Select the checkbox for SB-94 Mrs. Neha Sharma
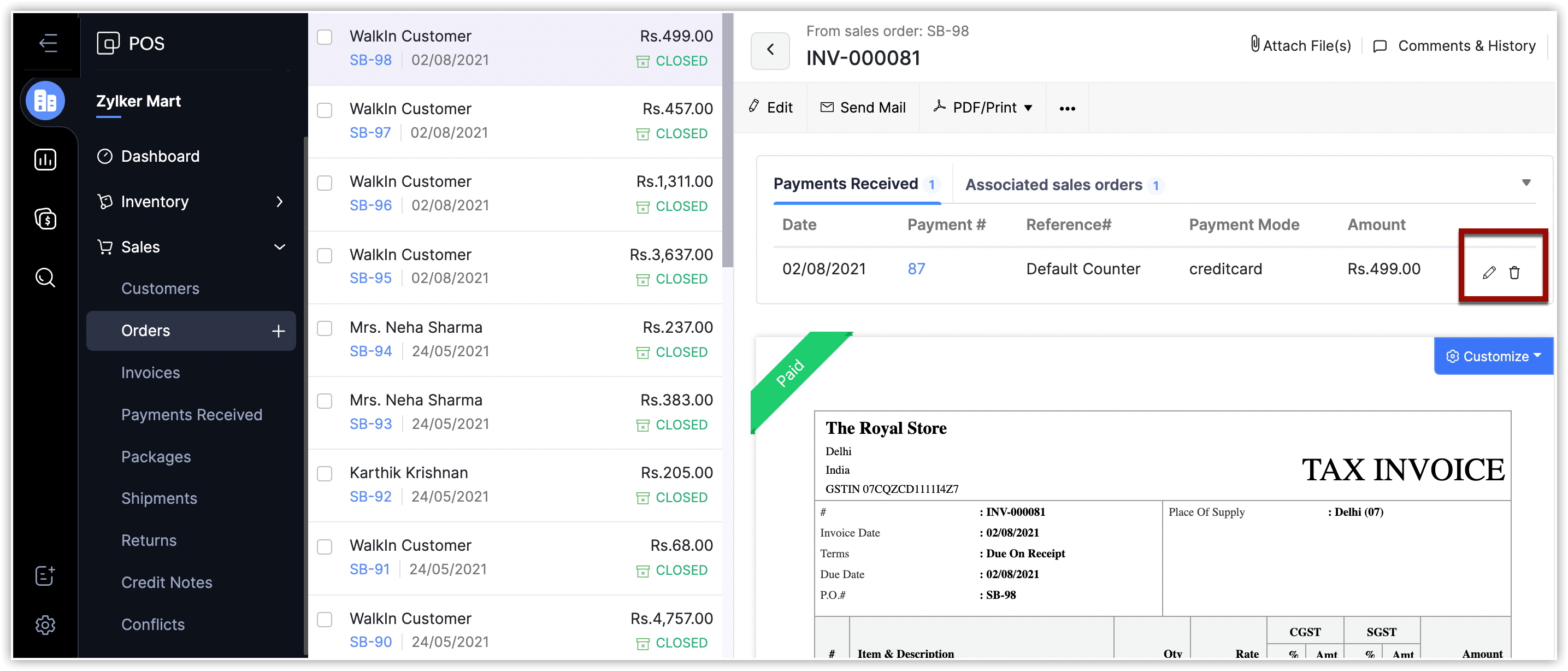 click(x=325, y=329)
